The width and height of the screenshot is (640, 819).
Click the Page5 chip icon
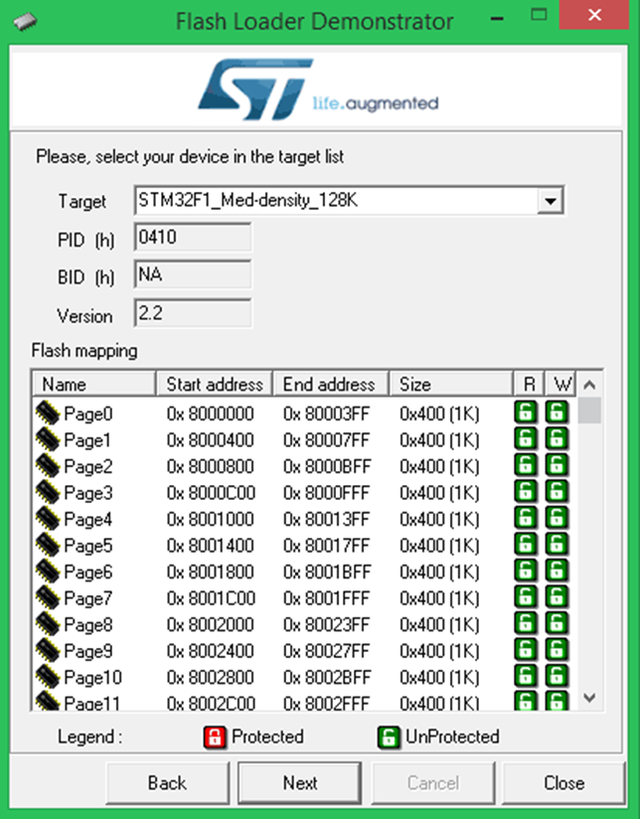[48, 545]
